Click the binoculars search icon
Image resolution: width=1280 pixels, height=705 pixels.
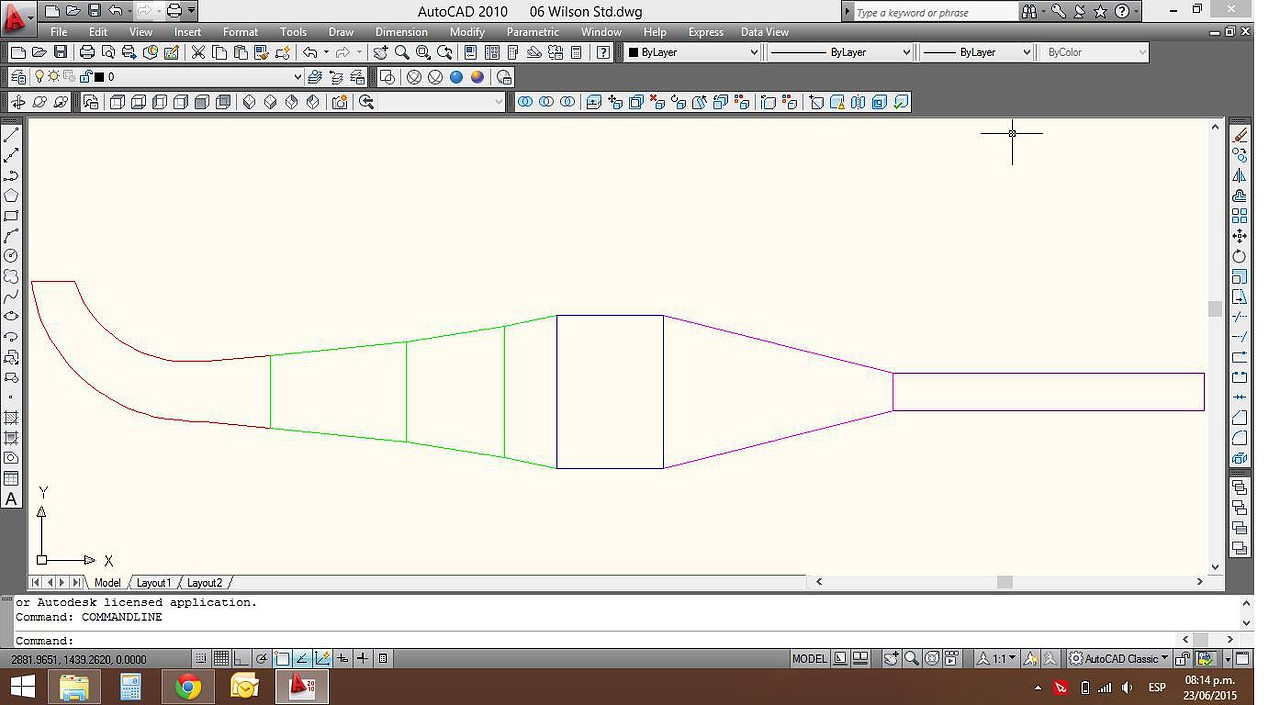(1029, 12)
